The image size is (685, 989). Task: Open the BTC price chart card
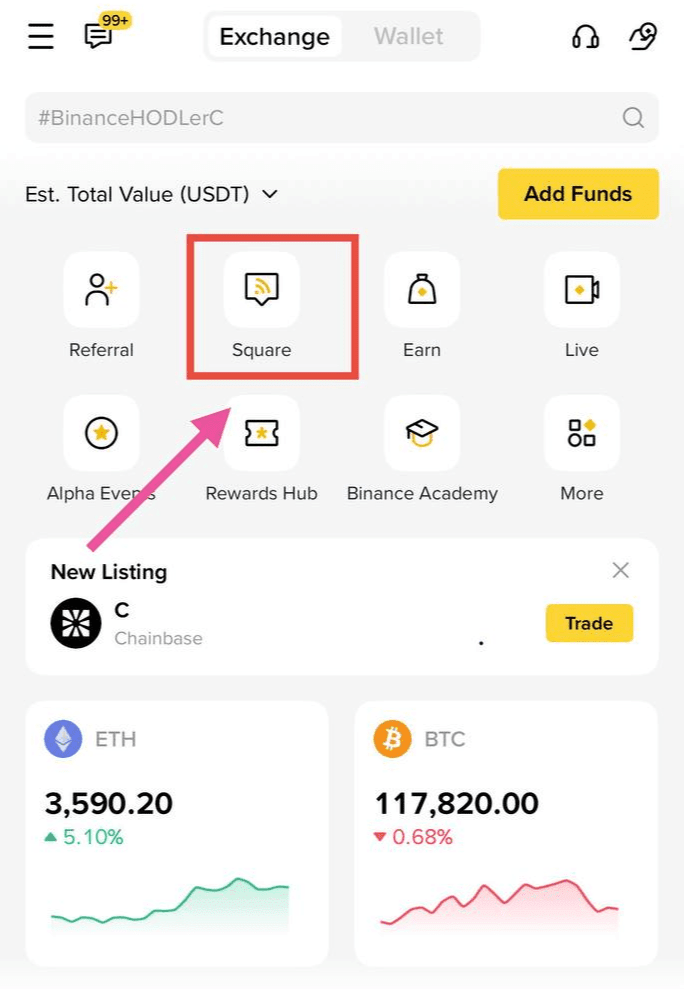click(506, 833)
